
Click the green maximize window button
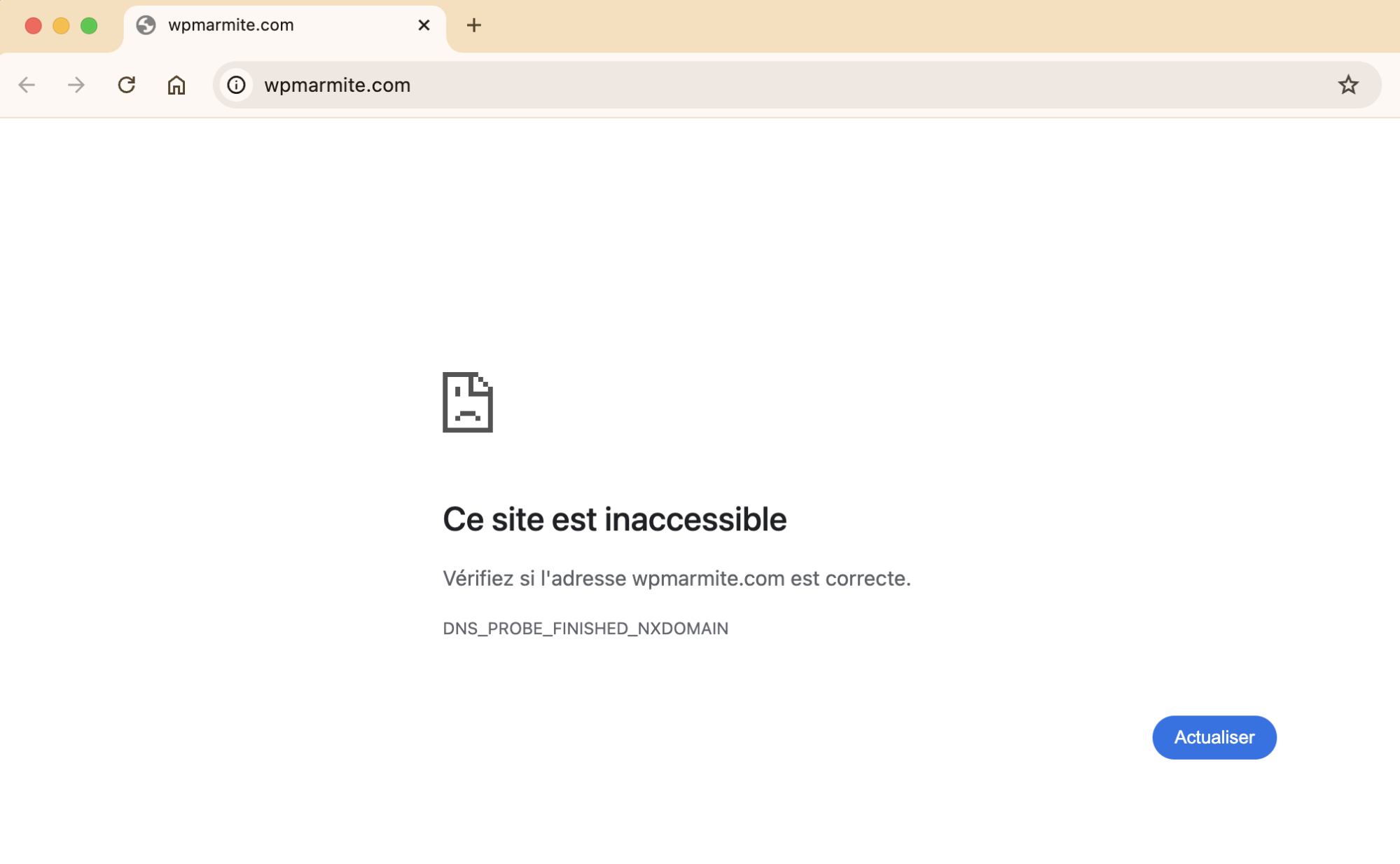click(x=89, y=26)
